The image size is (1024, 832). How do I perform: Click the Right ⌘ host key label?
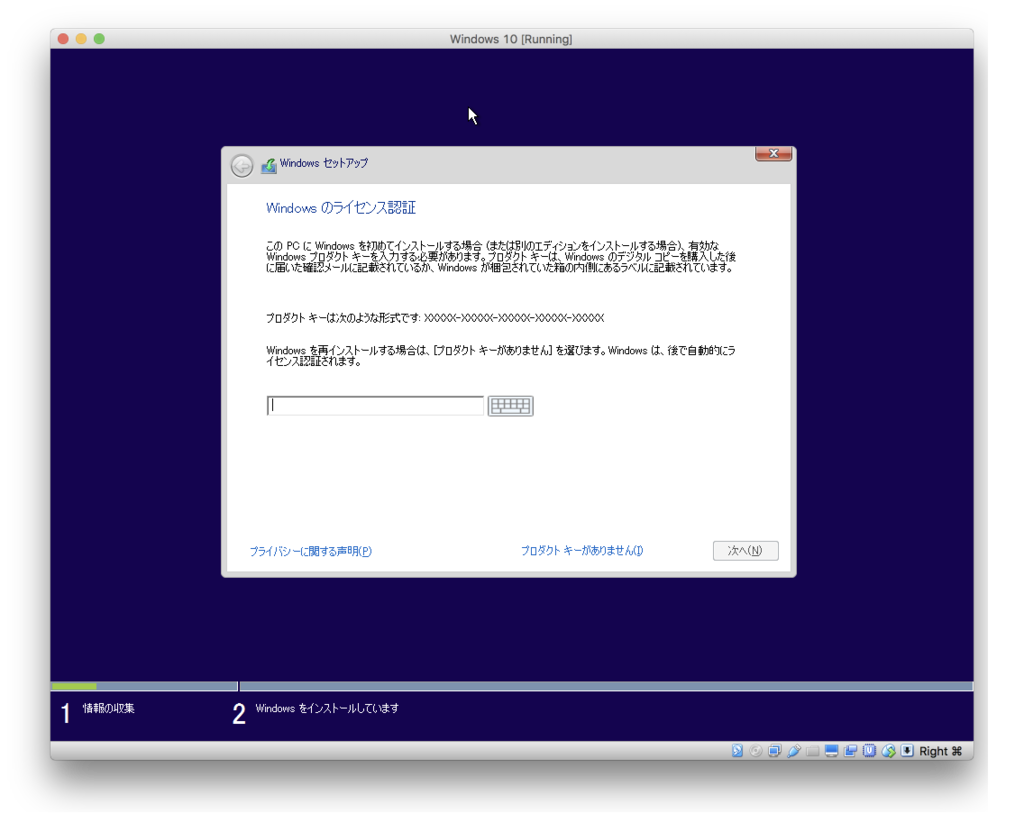(x=940, y=751)
